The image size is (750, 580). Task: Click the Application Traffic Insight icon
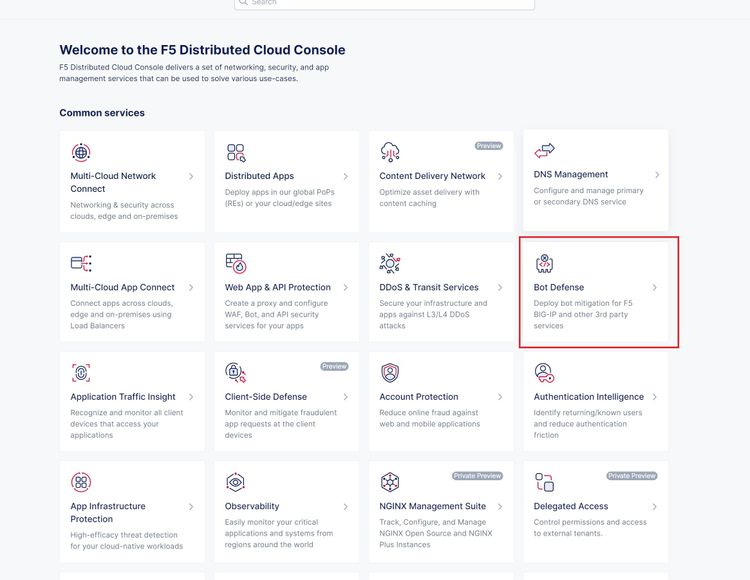(81, 373)
